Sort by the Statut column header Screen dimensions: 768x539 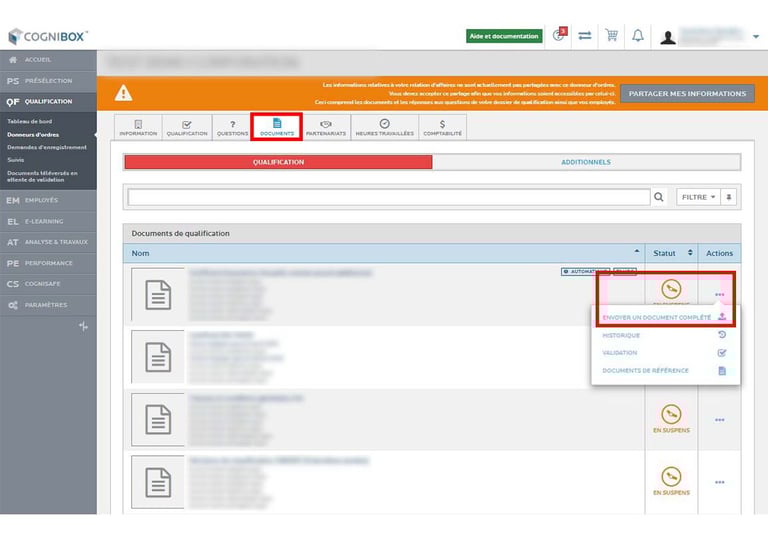(x=672, y=253)
